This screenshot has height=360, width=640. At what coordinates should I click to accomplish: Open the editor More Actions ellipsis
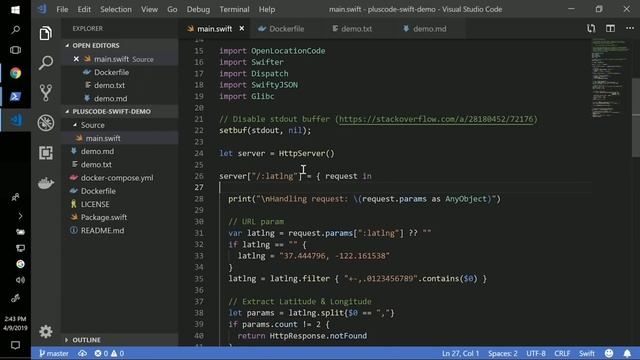630,29
